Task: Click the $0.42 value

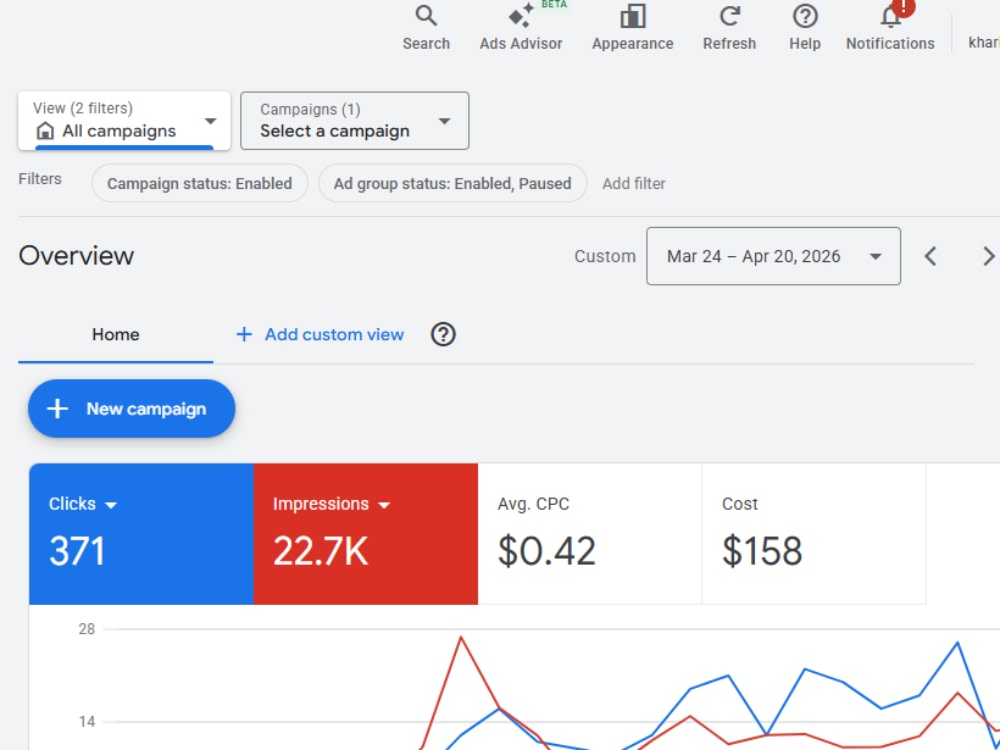Action: 547,551
